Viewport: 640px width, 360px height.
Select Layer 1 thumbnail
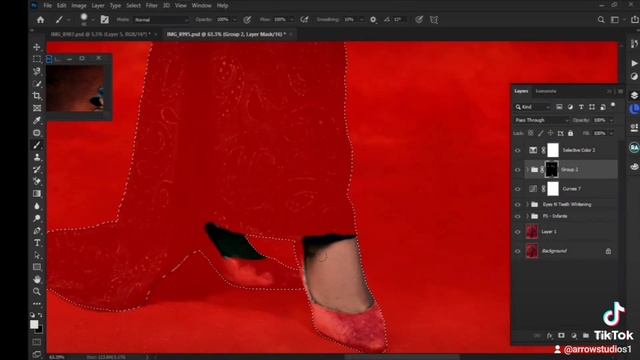[532, 232]
